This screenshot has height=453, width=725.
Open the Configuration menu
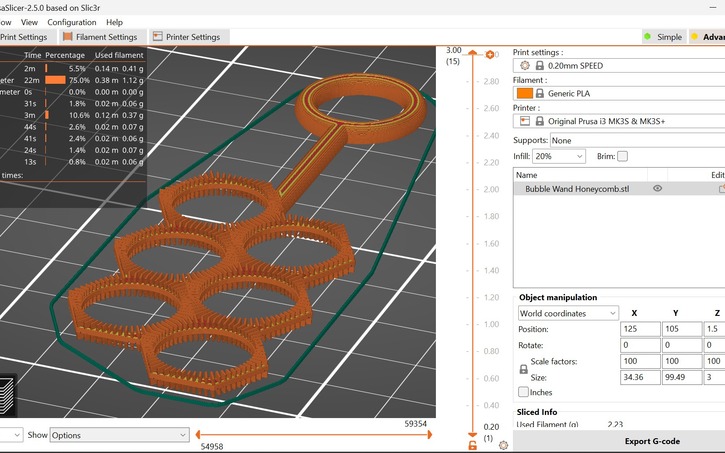72,22
